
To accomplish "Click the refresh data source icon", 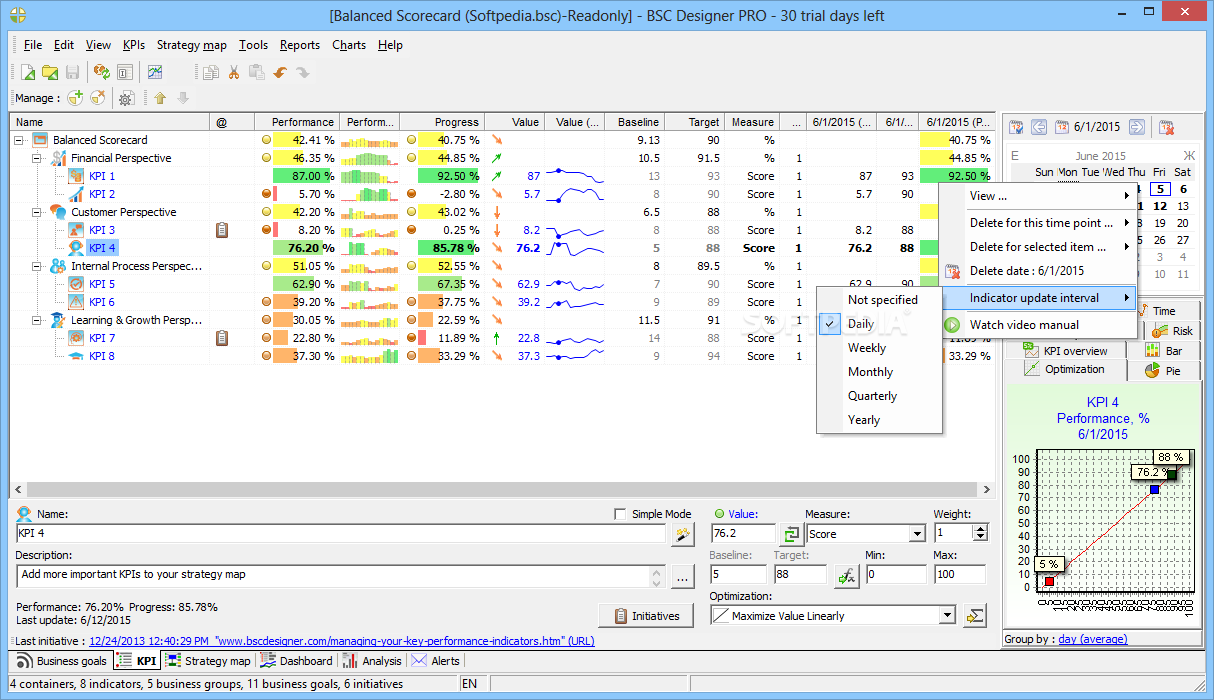I will tap(101, 72).
